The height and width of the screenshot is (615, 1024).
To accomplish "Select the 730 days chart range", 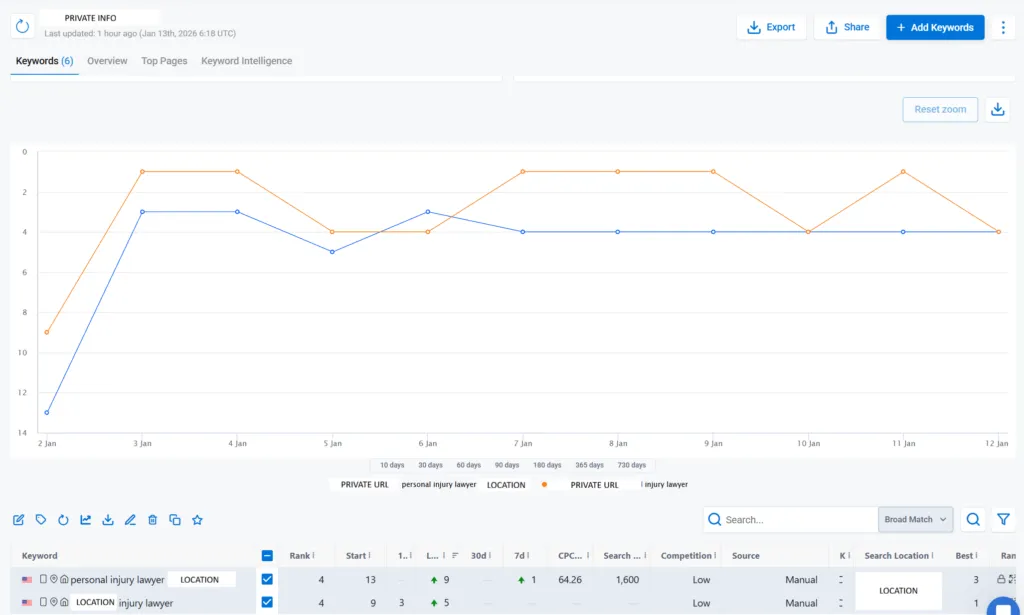I will 631,465.
